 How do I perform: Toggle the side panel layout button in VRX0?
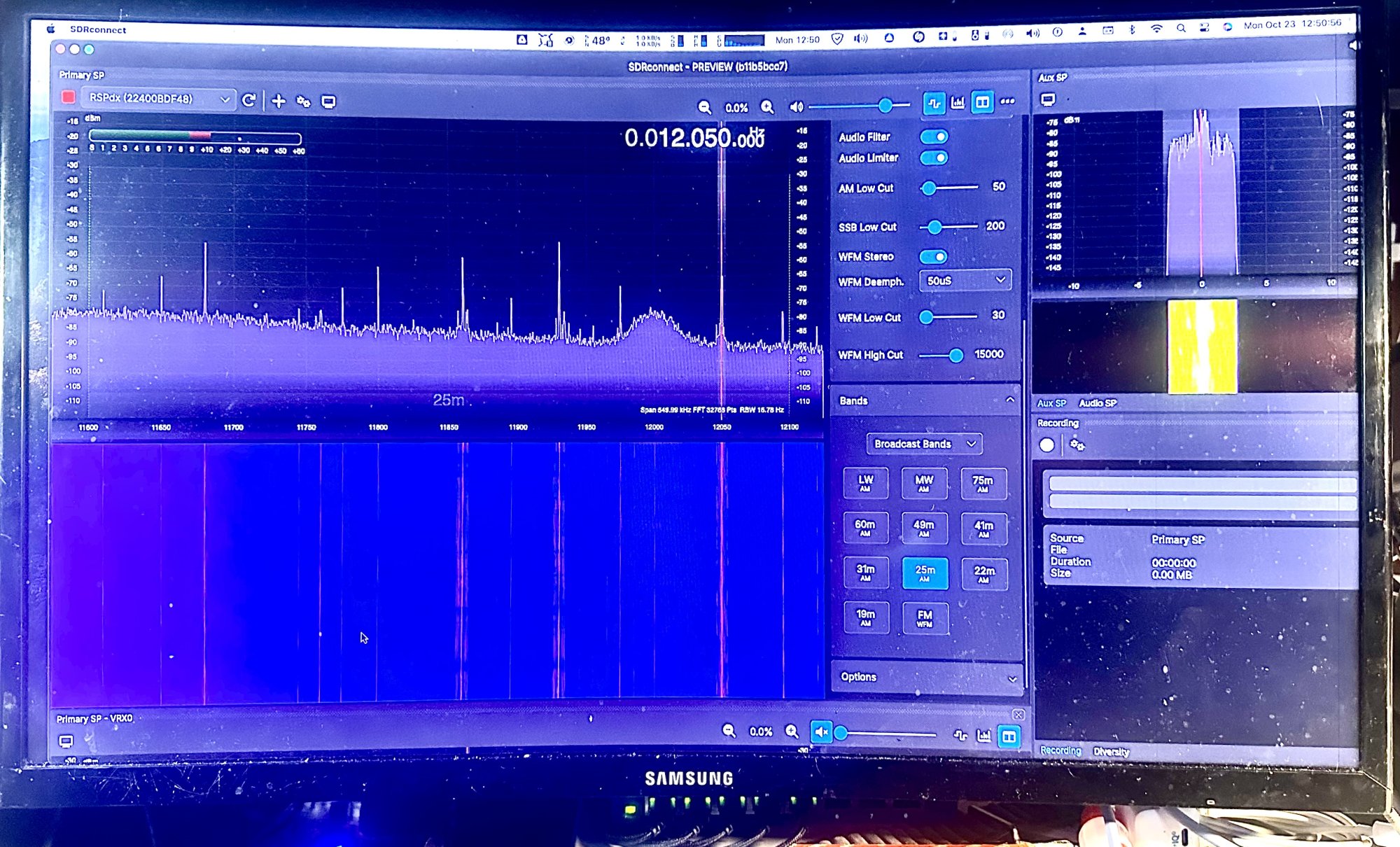click(x=1009, y=736)
